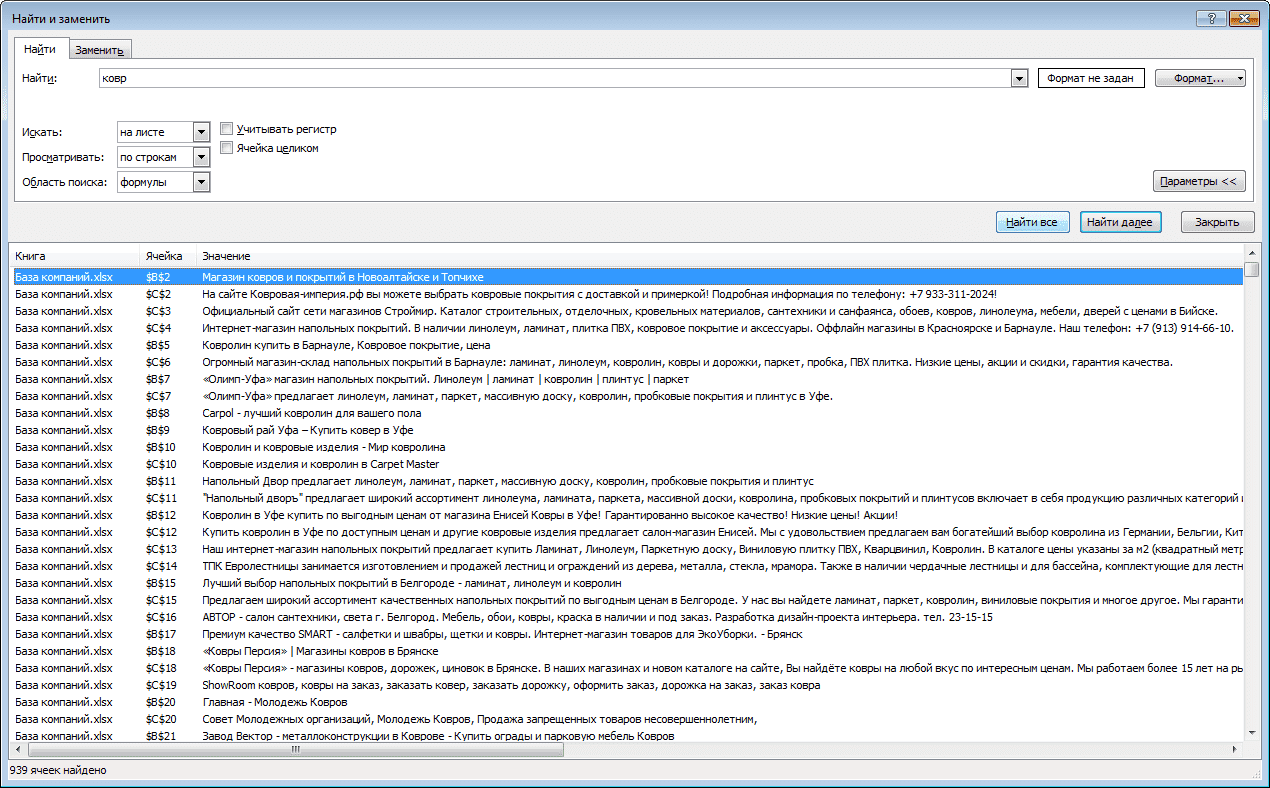1270x788 pixels.
Task: Click the Закрыть button
Action: (x=1217, y=222)
